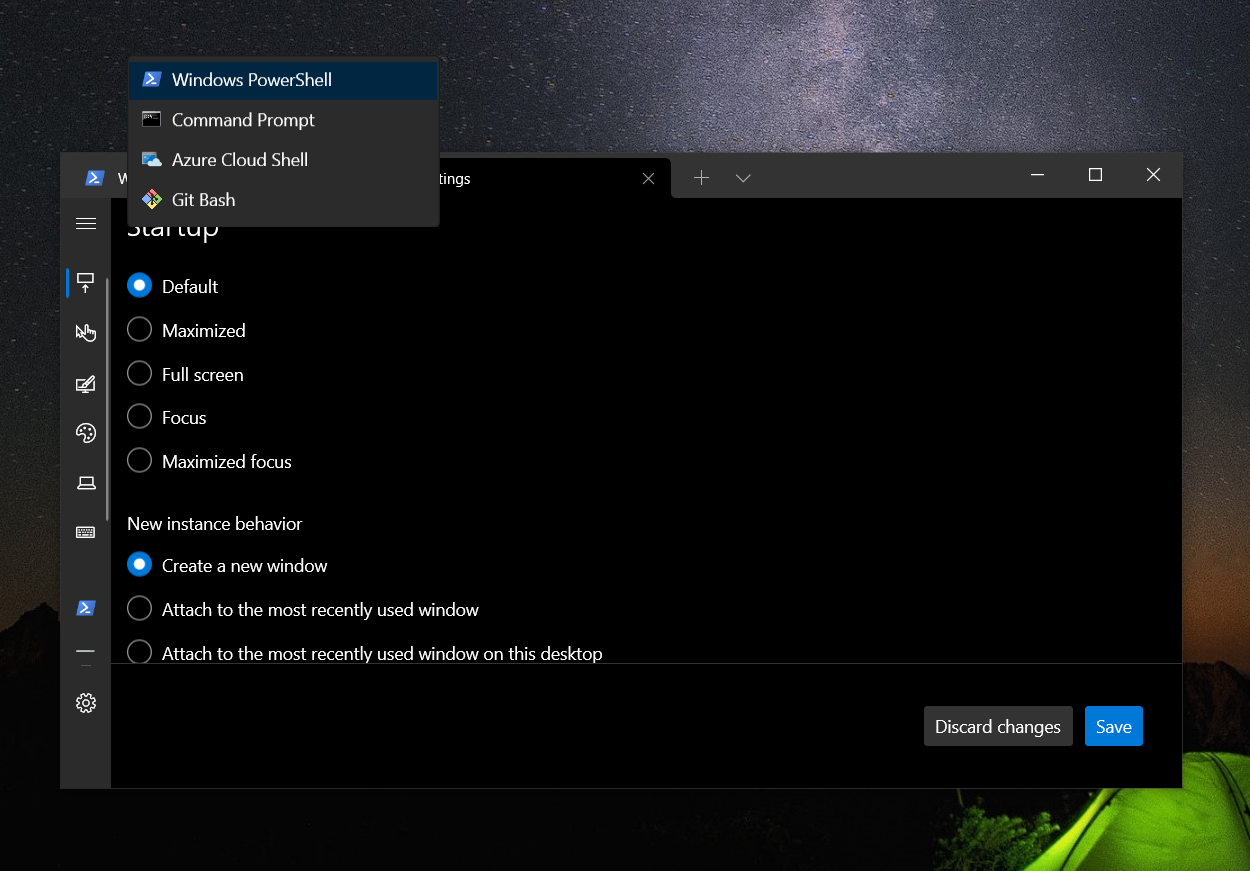Click the Azure Cloud Shell cloud icon
This screenshot has width=1250, height=871.
point(151,159)
